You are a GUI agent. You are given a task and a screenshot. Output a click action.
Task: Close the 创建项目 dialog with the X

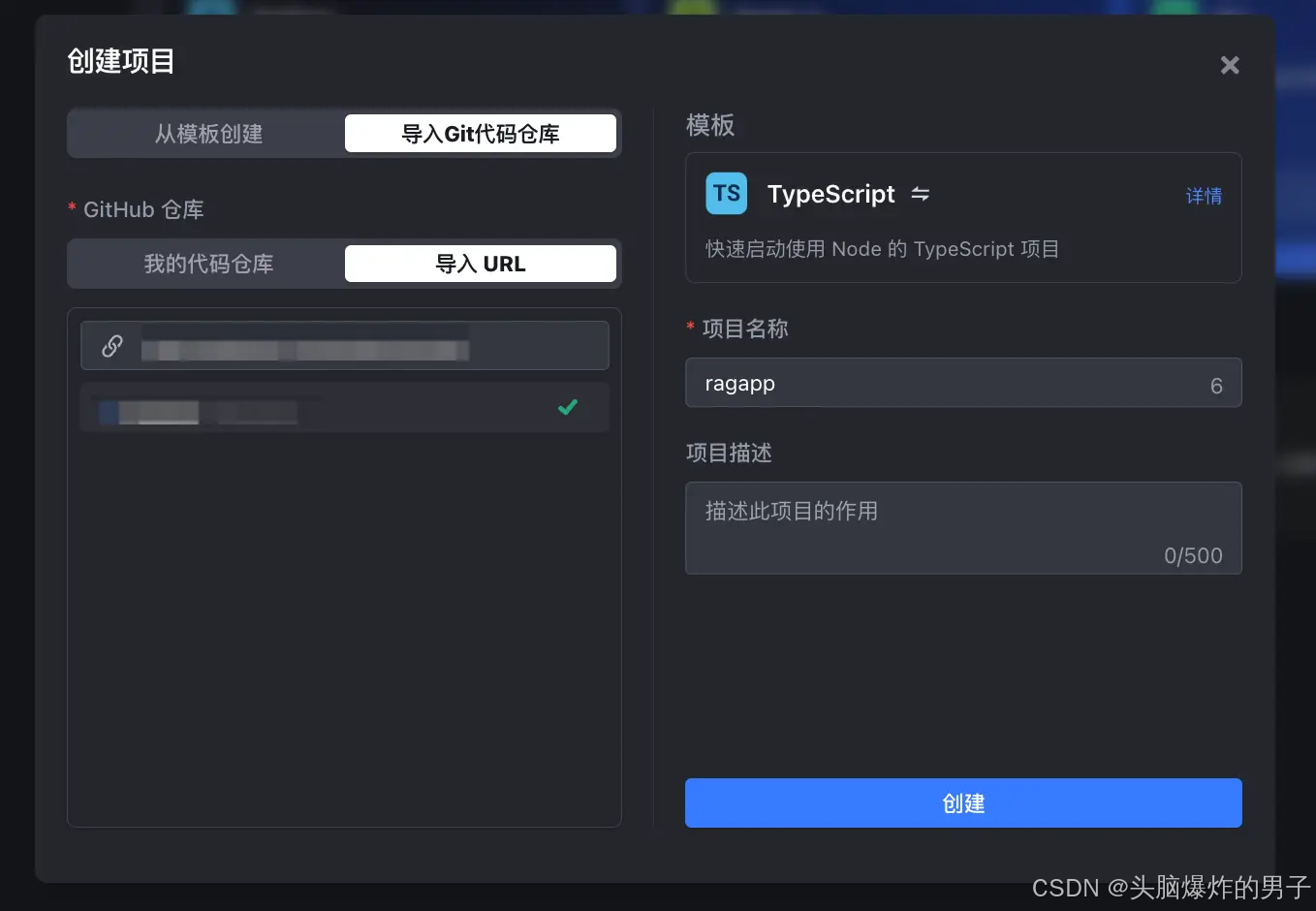[x=1229, y=65]
